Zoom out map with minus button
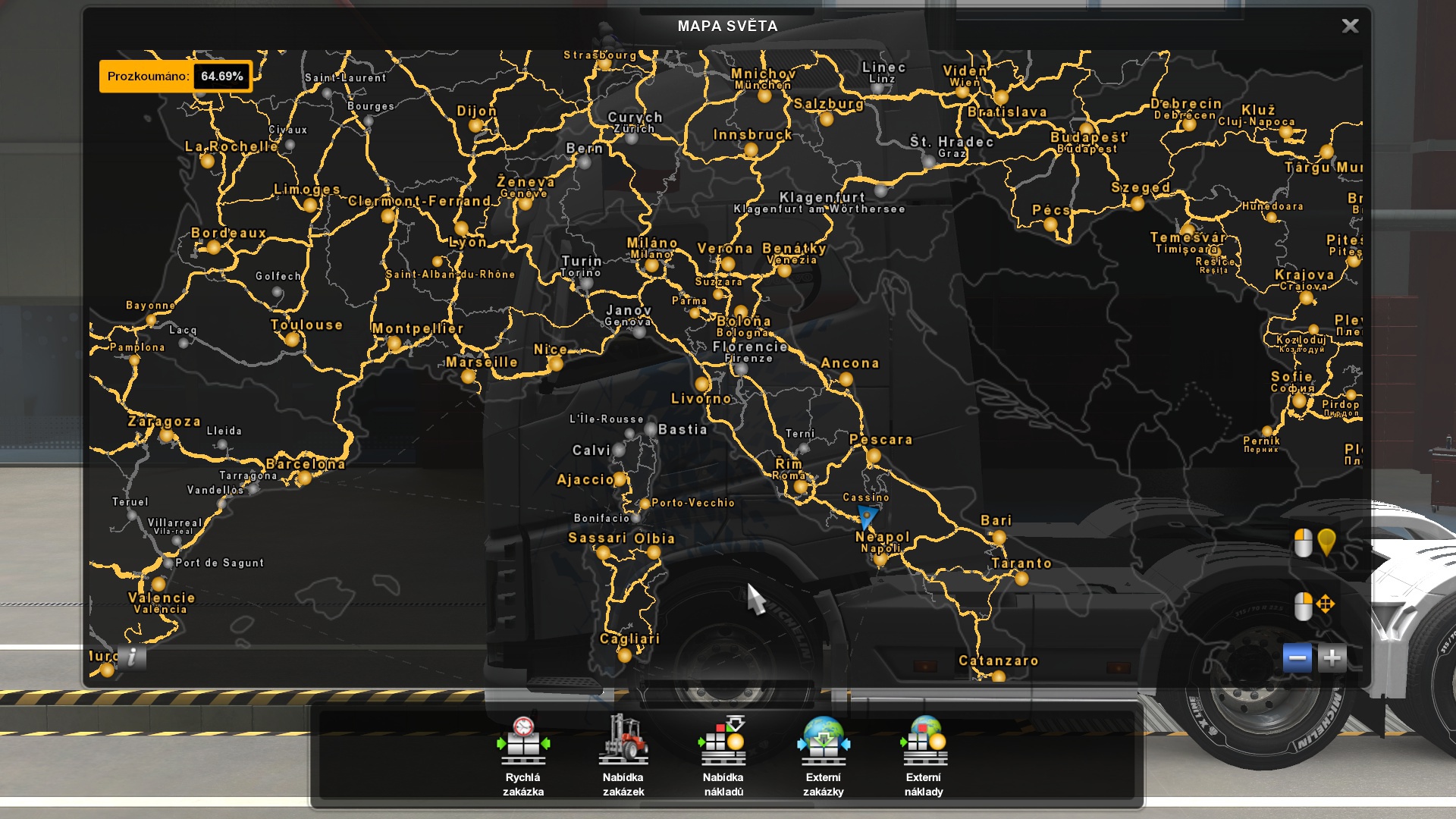Image resolution: width=1456 pixels, height=819 pixels. [1297, 658]
